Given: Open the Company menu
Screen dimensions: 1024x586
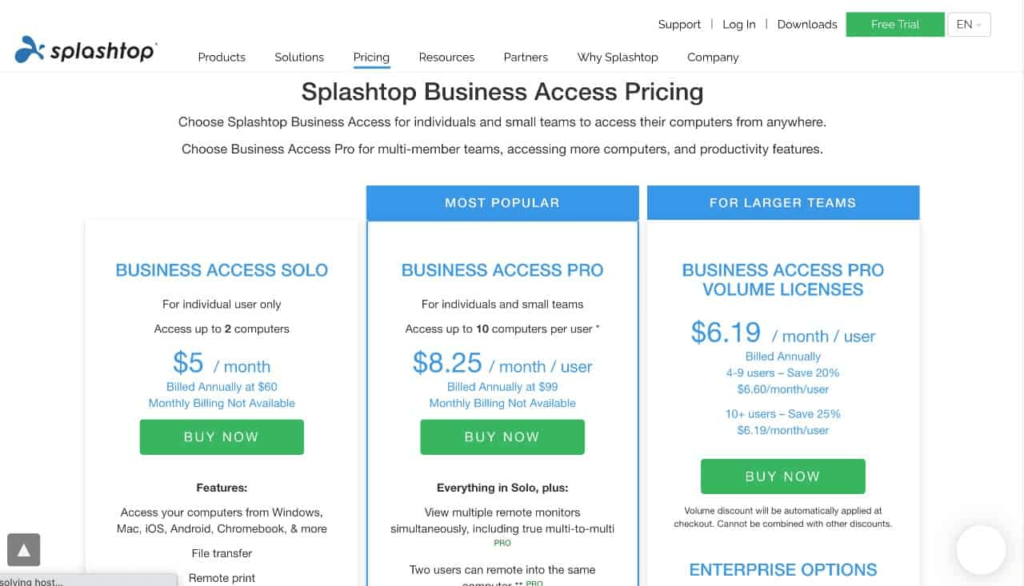Looking at the screenshot, I should point(712,57).
